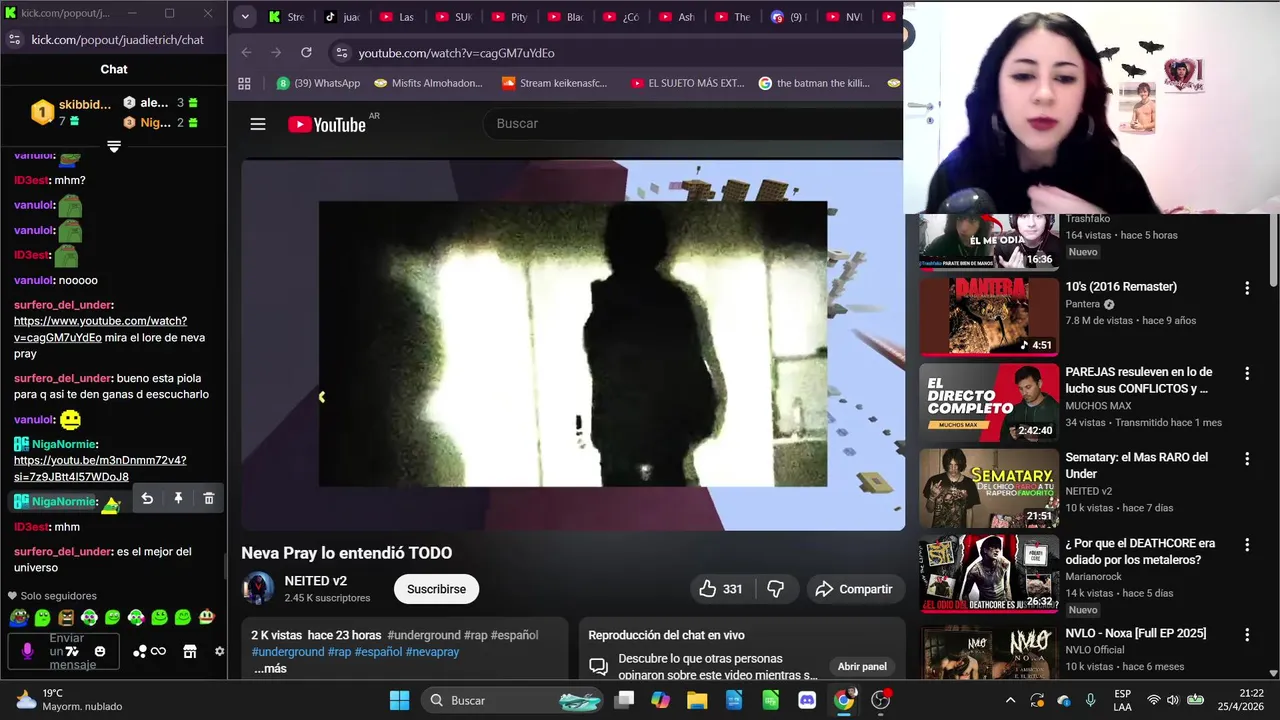
Task: Pin NigaNormie's chat message
Action: pos(178,498)
